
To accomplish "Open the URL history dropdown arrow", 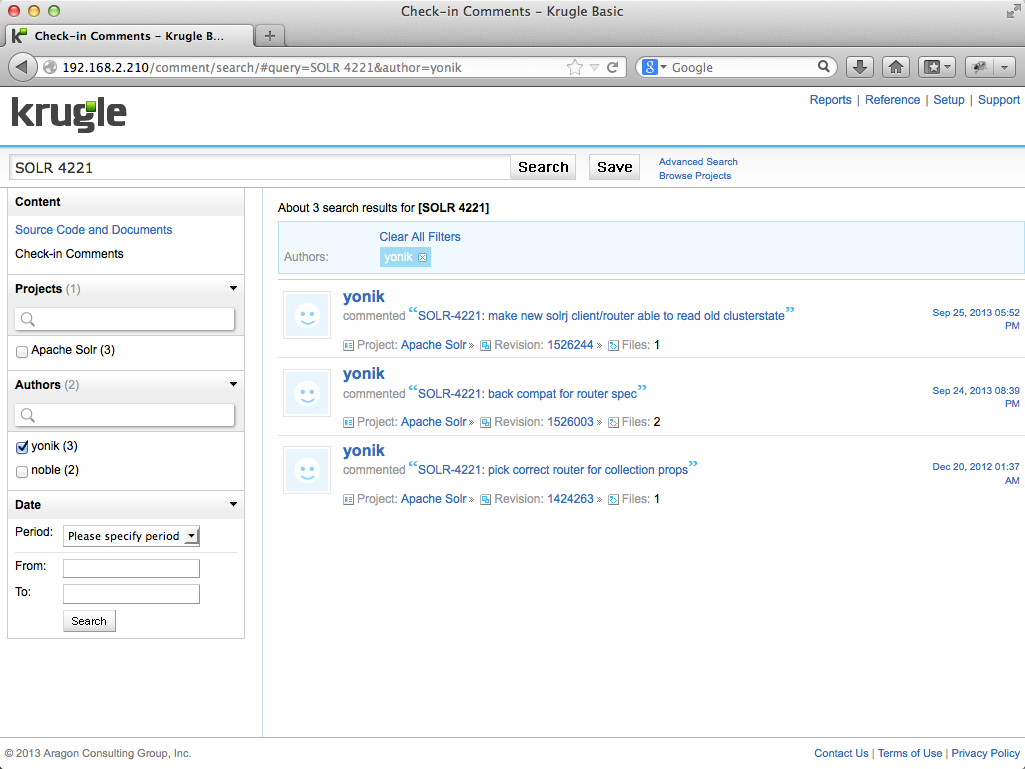I will (x=594, y=67).
